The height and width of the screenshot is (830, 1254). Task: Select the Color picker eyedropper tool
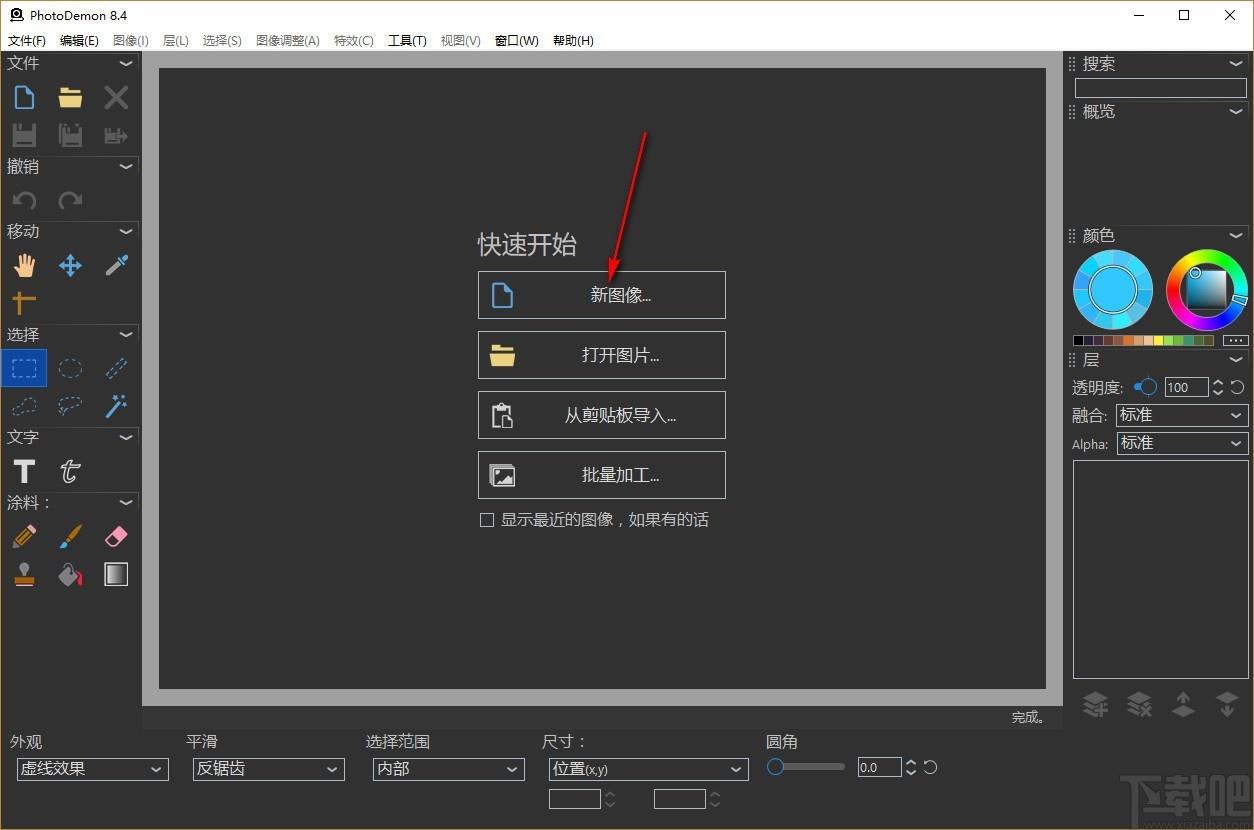coord(116,265)
